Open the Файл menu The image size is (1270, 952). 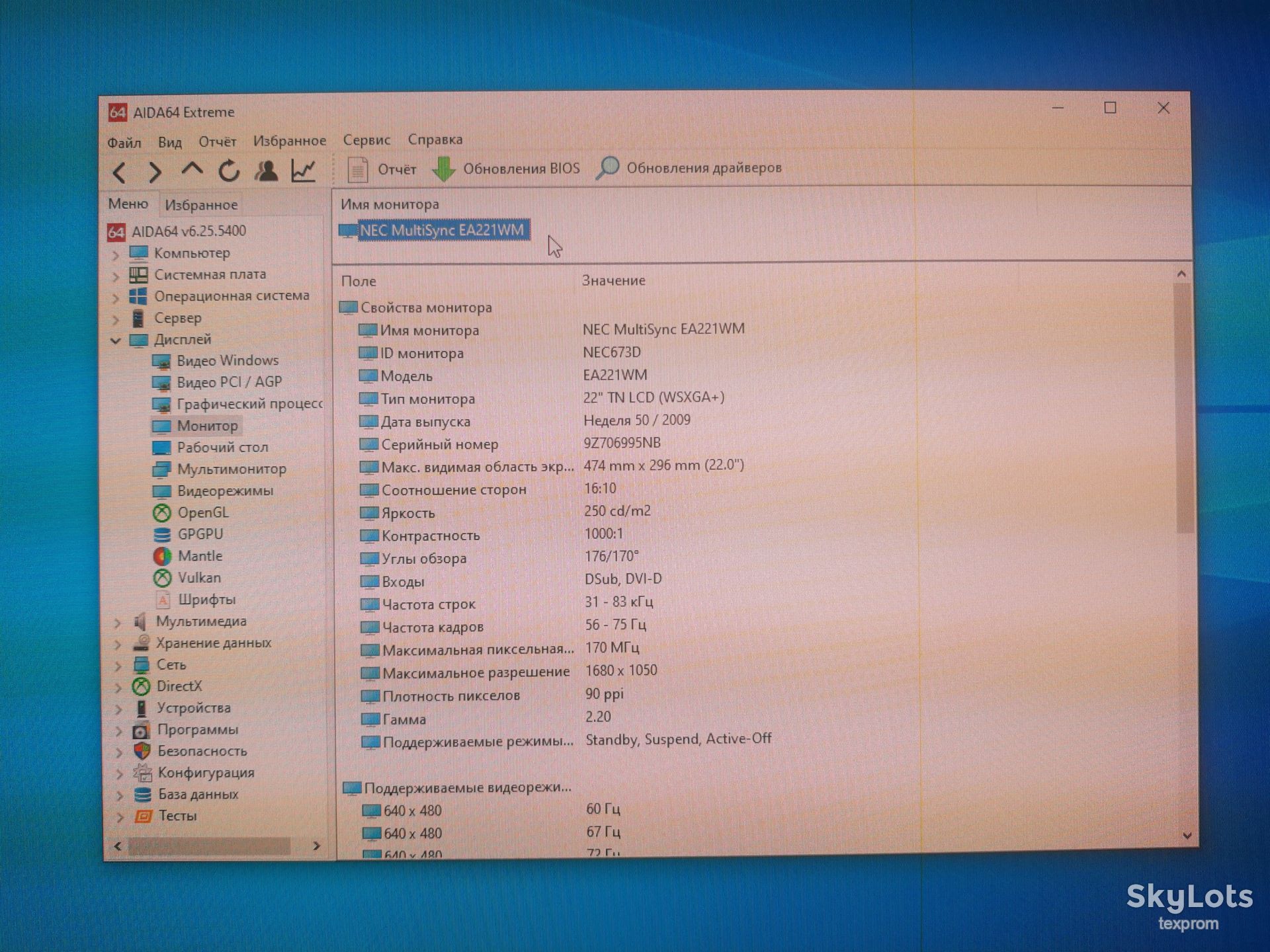(x=124, y=143)
